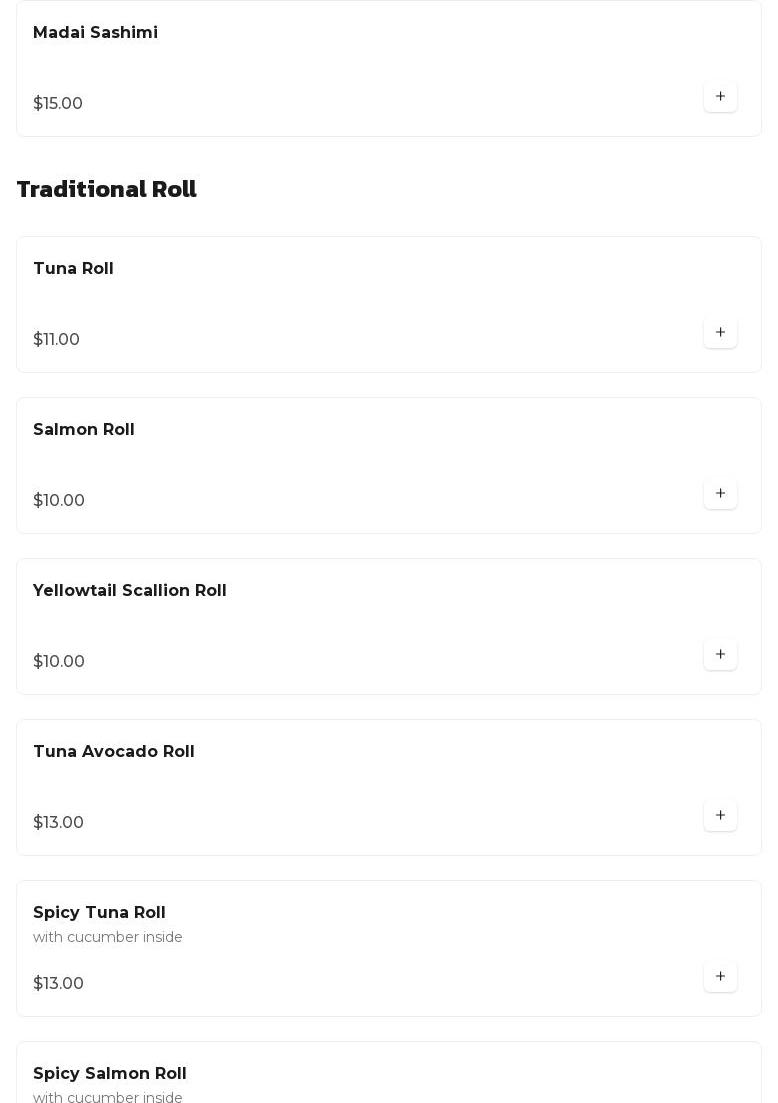This screenshot has width=778, height=1103.
Task: Open the Salmon Roll item title
Action: click(84, 430)
